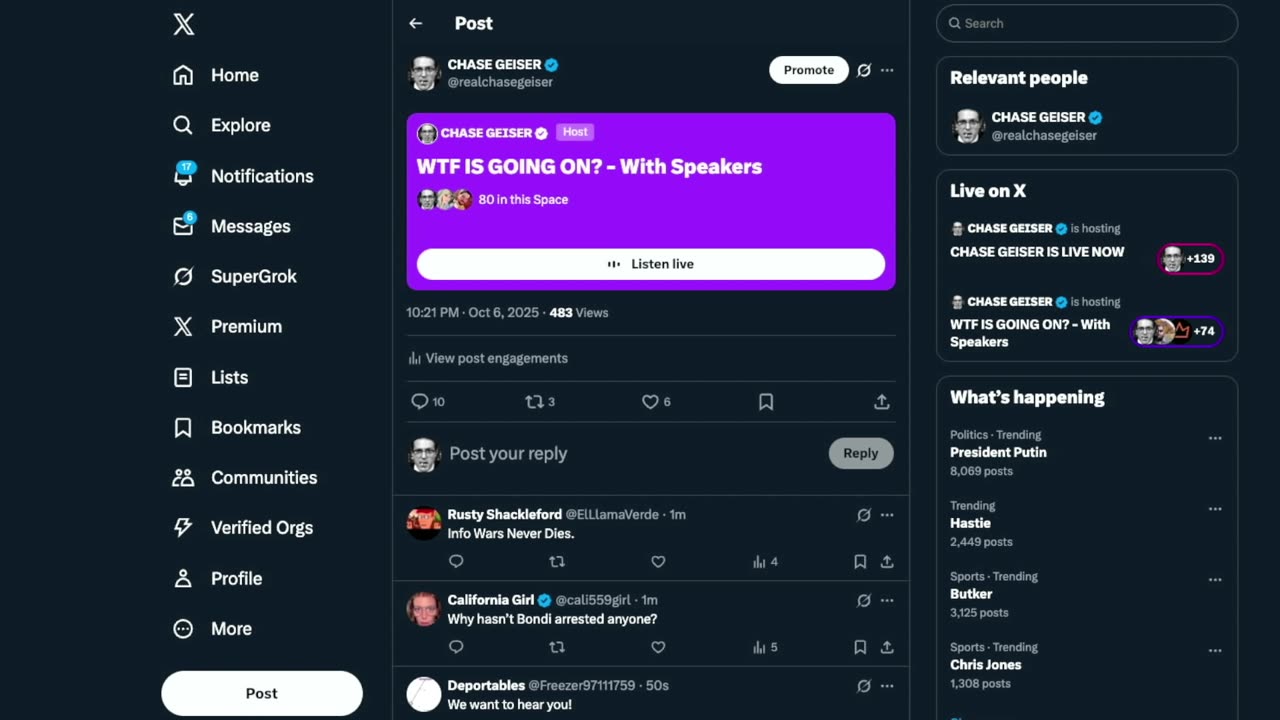Like the main post with 6 likes
Viewport: 1280px width, 720px height.
650,401
